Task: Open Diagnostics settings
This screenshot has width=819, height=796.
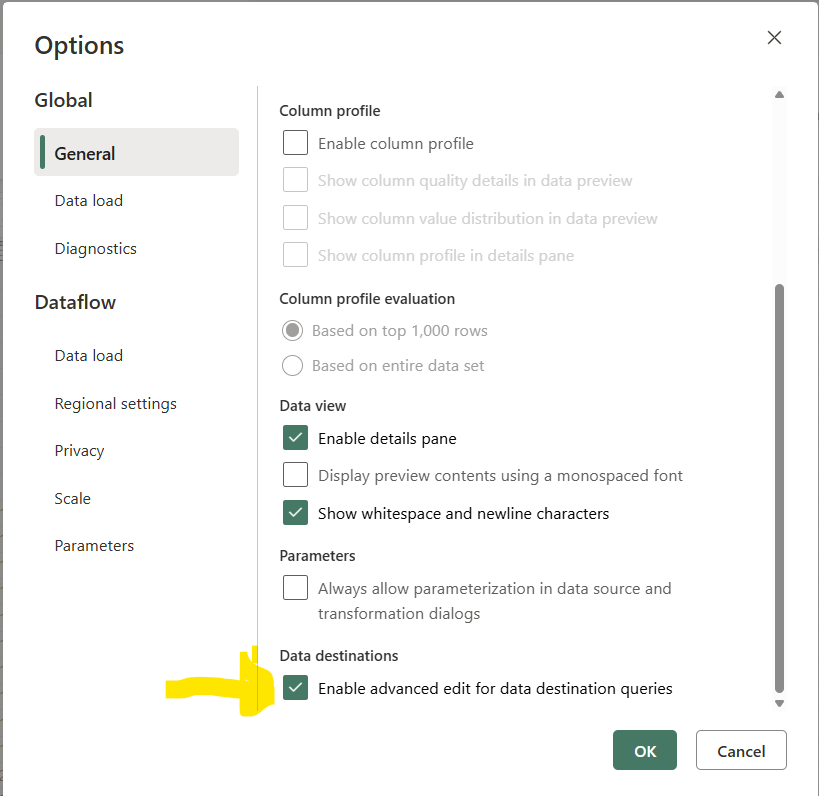Action: (x=96, y=249)
